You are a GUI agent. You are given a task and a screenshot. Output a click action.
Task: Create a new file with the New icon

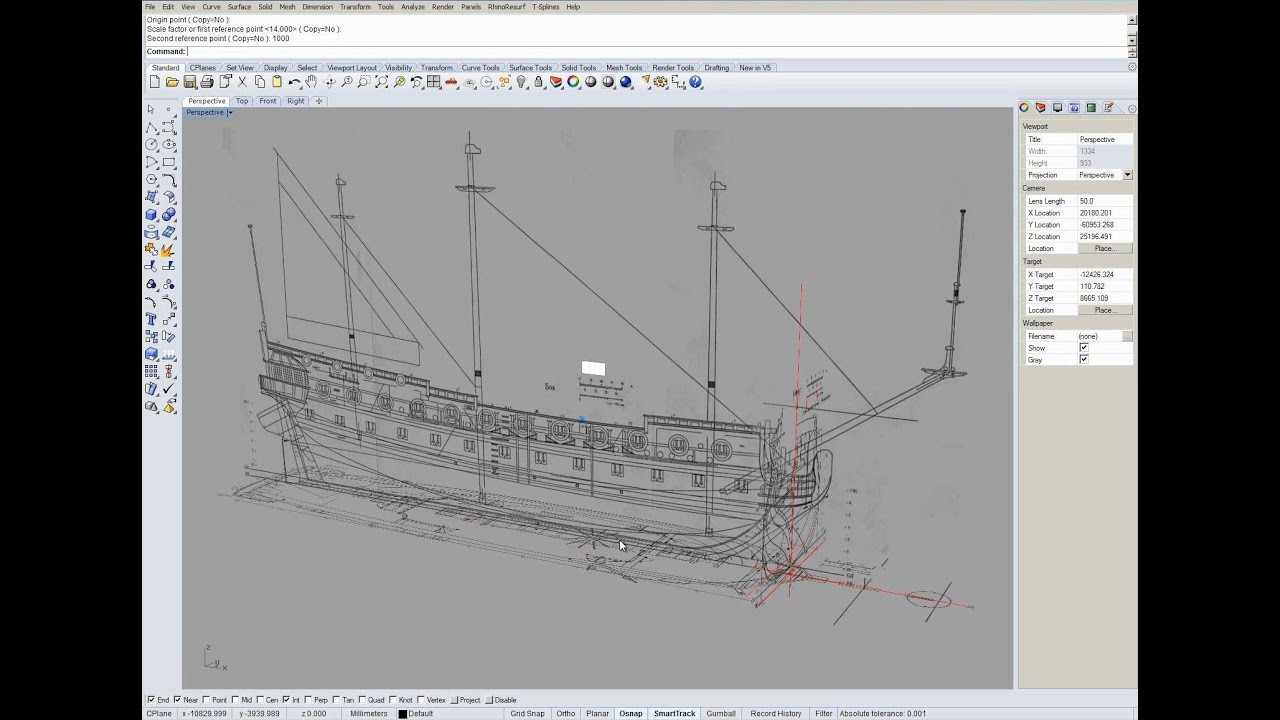155,82
